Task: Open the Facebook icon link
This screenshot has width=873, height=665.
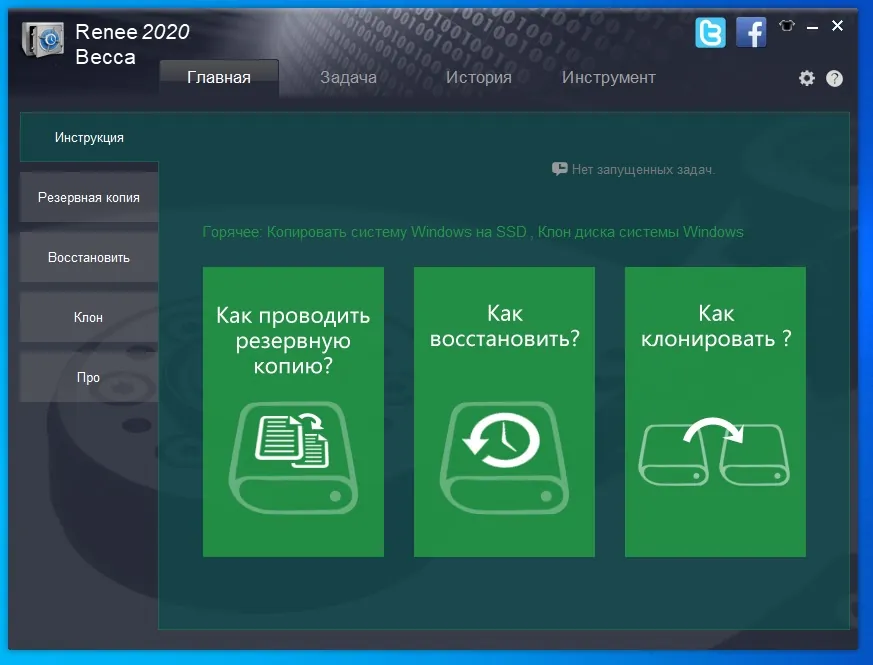Action: [751, 32]
